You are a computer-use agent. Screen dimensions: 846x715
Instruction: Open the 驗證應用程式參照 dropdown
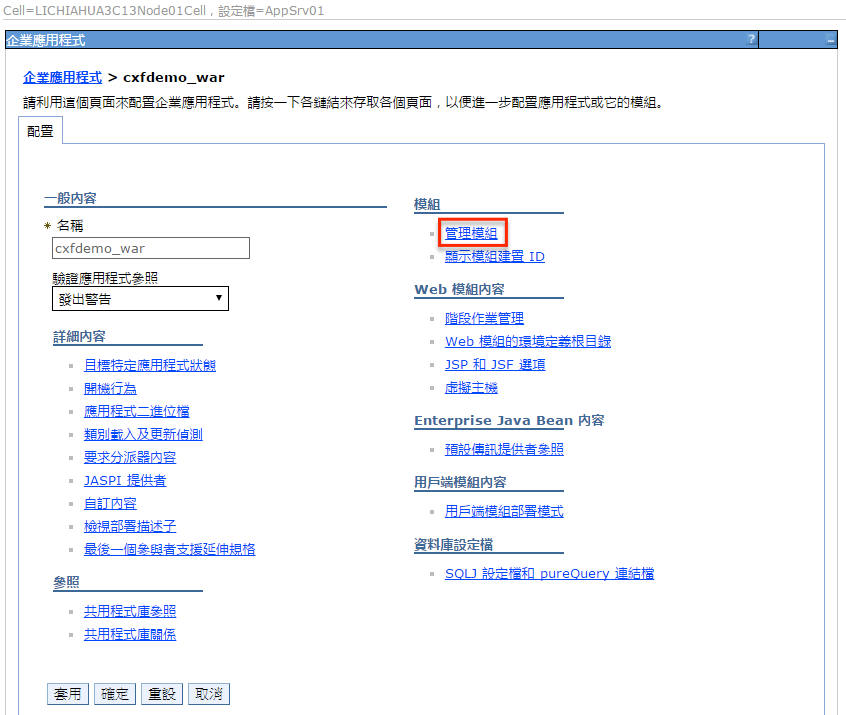(x=140, y=299)
